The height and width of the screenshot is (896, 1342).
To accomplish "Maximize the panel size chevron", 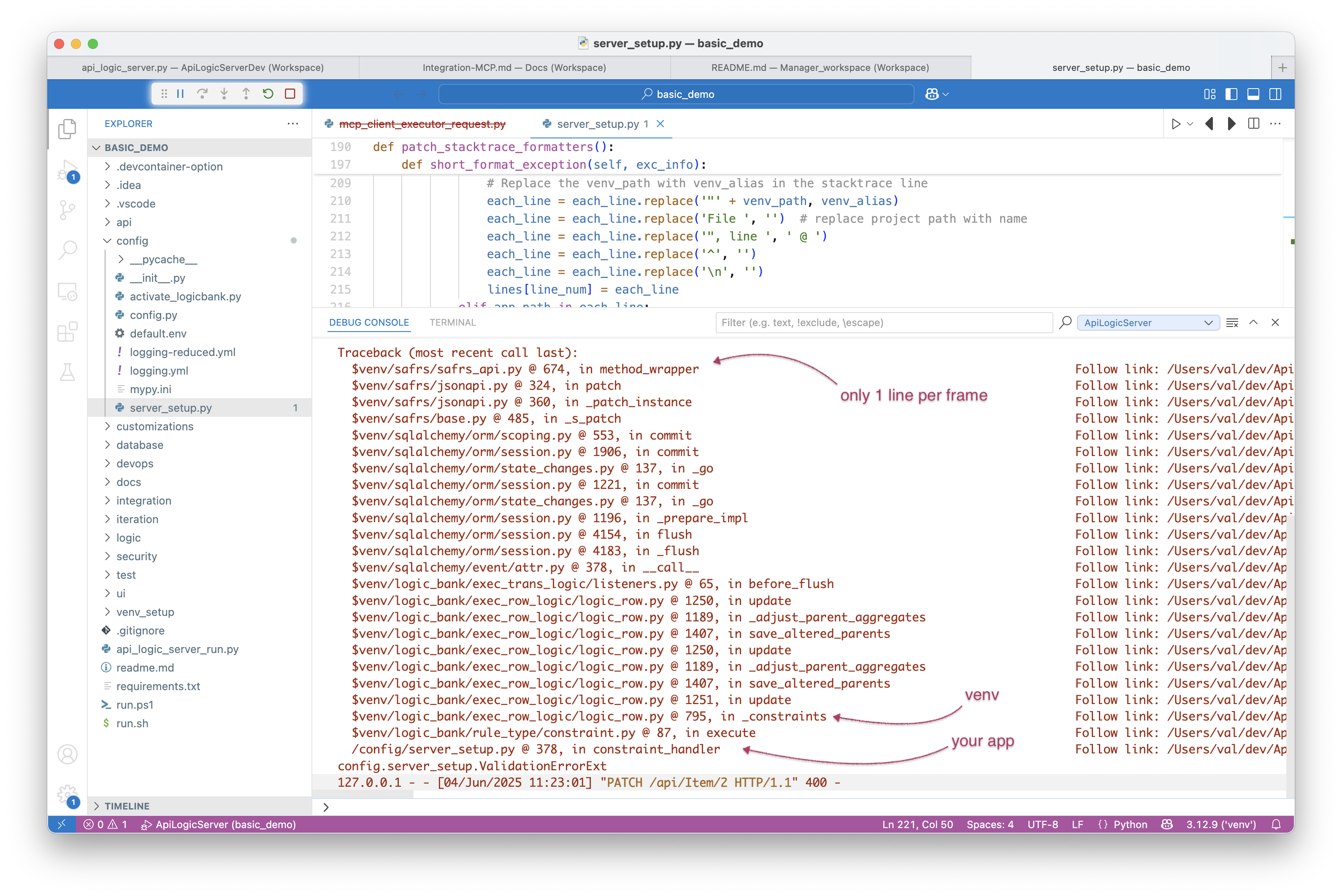I will tap(1253, 322).
